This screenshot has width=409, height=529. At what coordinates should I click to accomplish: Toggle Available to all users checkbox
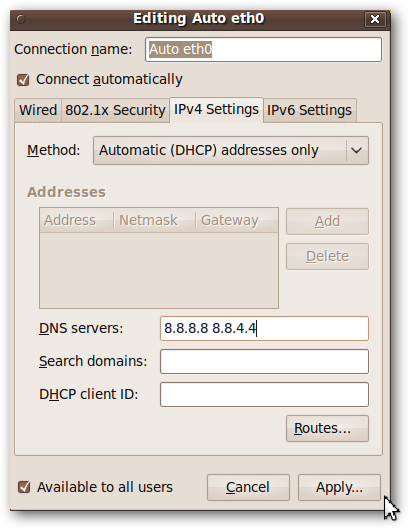[24, 487]
